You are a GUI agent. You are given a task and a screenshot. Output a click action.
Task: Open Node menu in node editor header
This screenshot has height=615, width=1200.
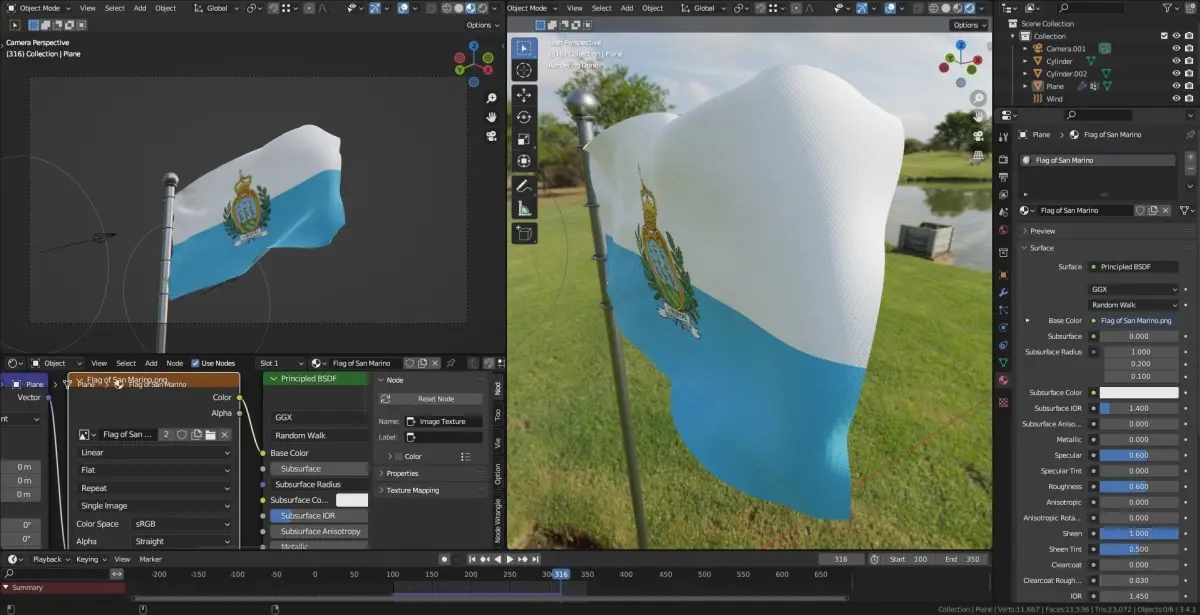pyautogui.click(x=174, y=363)
